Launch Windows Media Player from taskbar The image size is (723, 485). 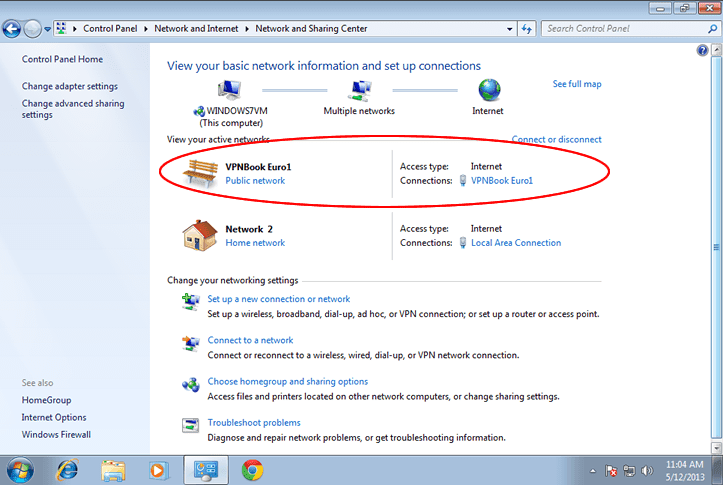pos(159,471)
